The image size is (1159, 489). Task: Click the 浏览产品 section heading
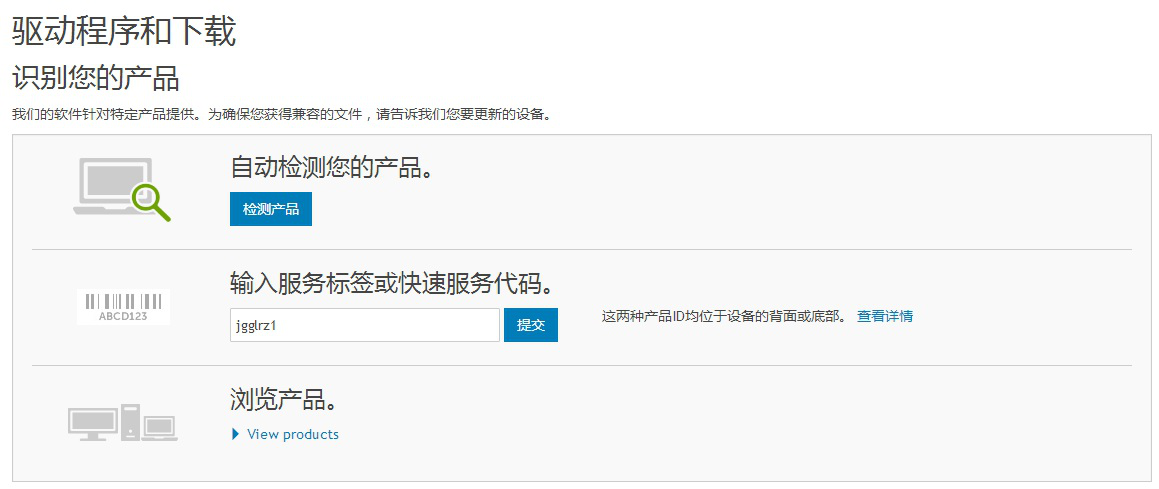[284, 400]
